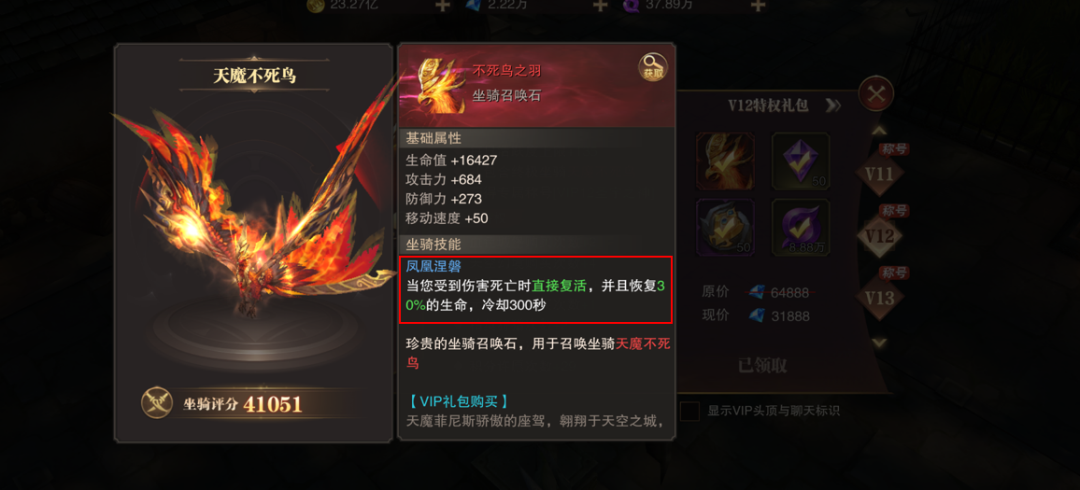Click the mount score crossed-swords icon

pyautogui.click(x=157, y=402)
